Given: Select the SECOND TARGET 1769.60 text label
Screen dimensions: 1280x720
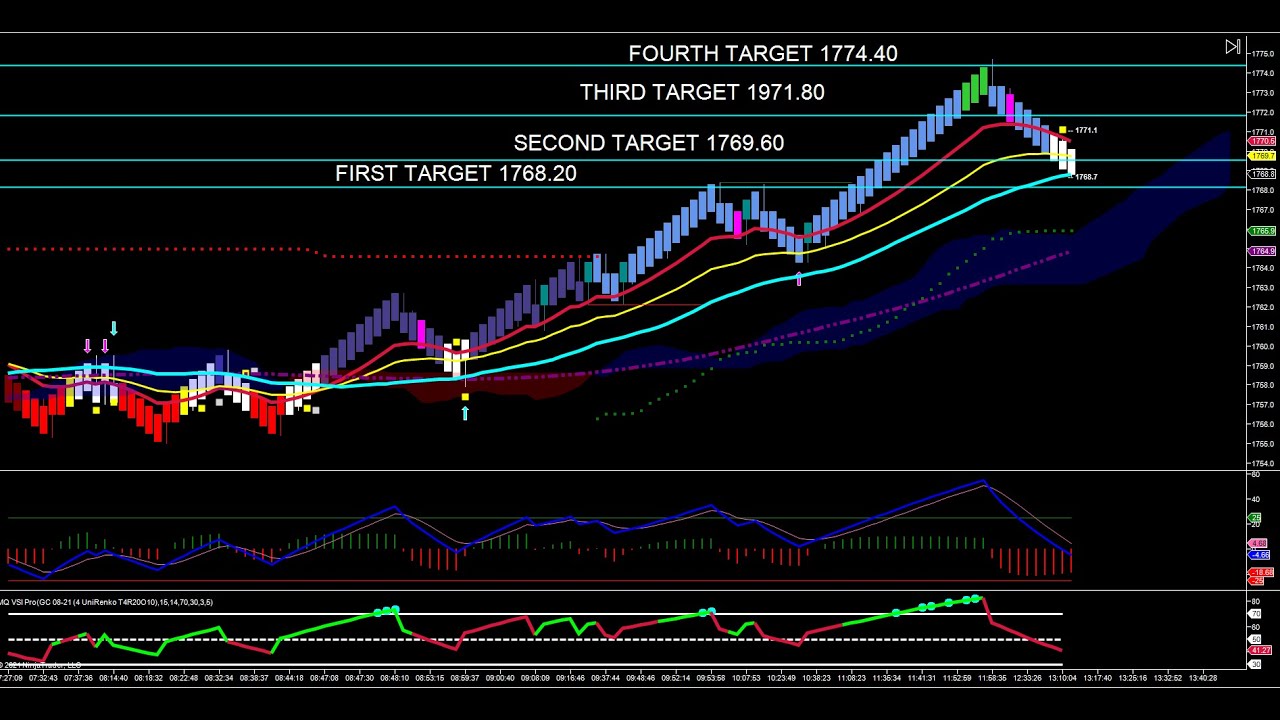Looking at the screenshot, I should pyautogui.click(x=649, y=143).
